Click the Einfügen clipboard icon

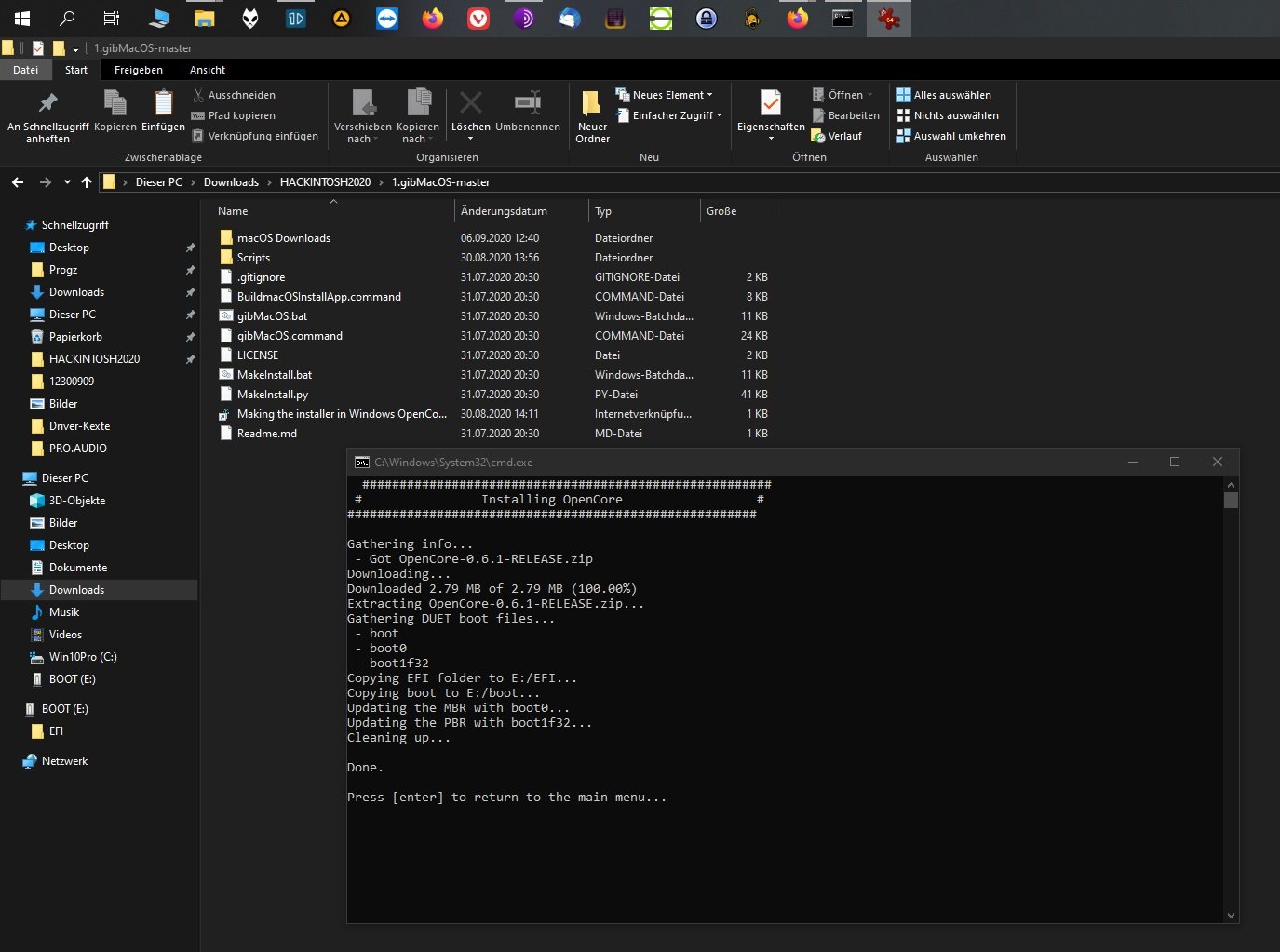point(163,104)
